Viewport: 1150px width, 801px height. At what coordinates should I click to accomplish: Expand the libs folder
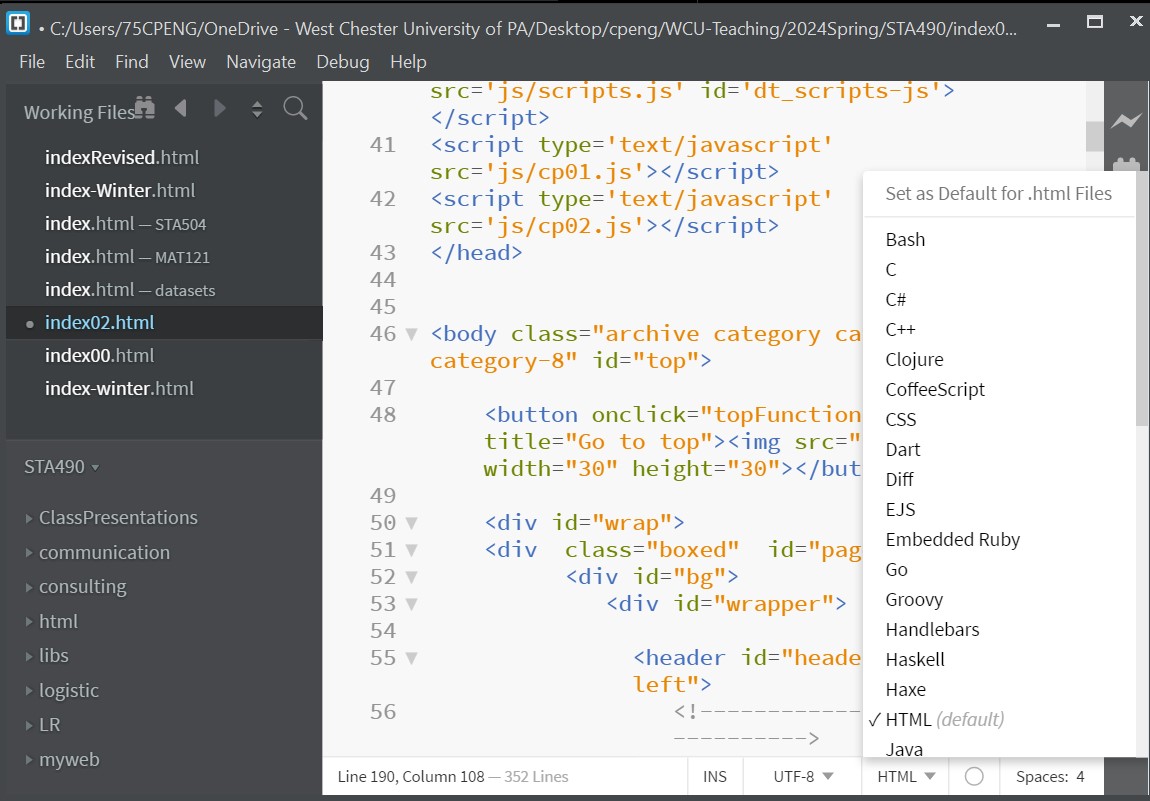[29, 656]
